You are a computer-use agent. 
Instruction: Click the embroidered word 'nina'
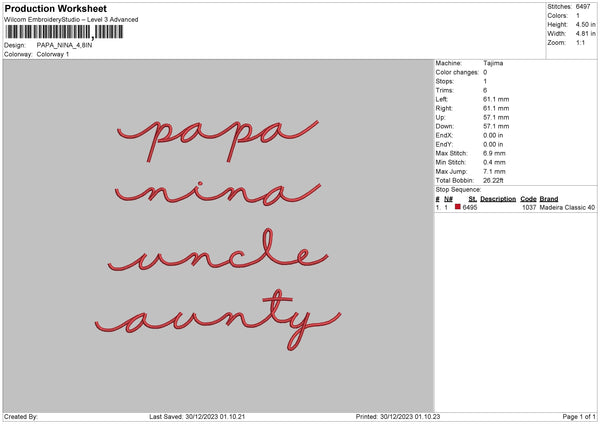point(218,193)
